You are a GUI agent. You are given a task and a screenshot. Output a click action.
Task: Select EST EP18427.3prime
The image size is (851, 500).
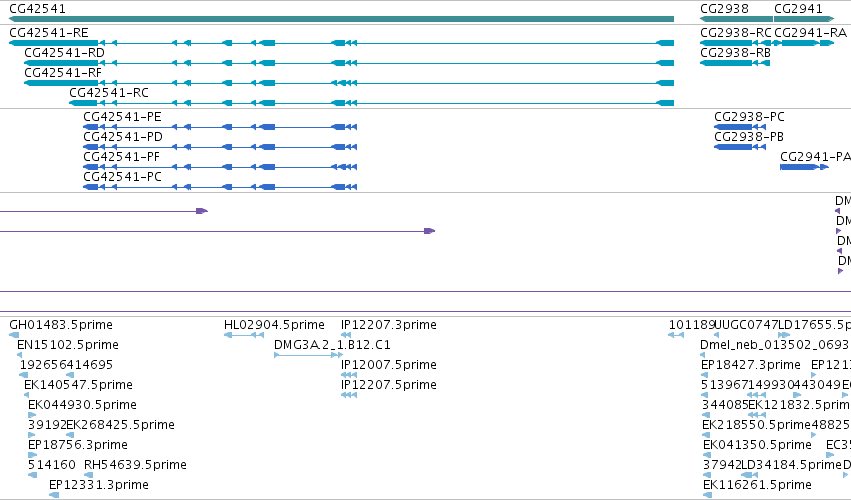coord(751,365)
